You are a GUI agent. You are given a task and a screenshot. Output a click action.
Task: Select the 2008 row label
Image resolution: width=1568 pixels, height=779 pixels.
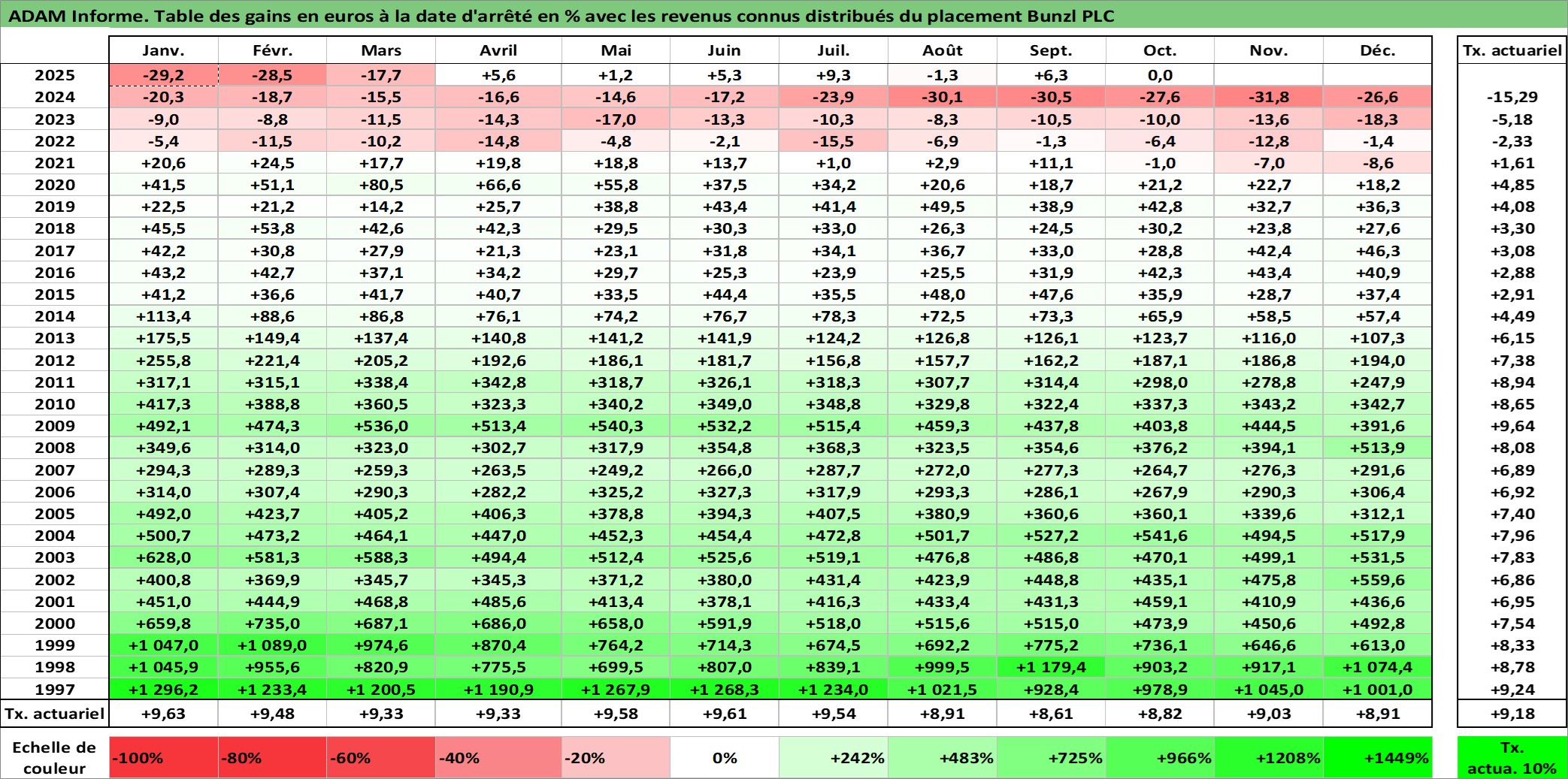pyautogui.click(x=55, y=448)
